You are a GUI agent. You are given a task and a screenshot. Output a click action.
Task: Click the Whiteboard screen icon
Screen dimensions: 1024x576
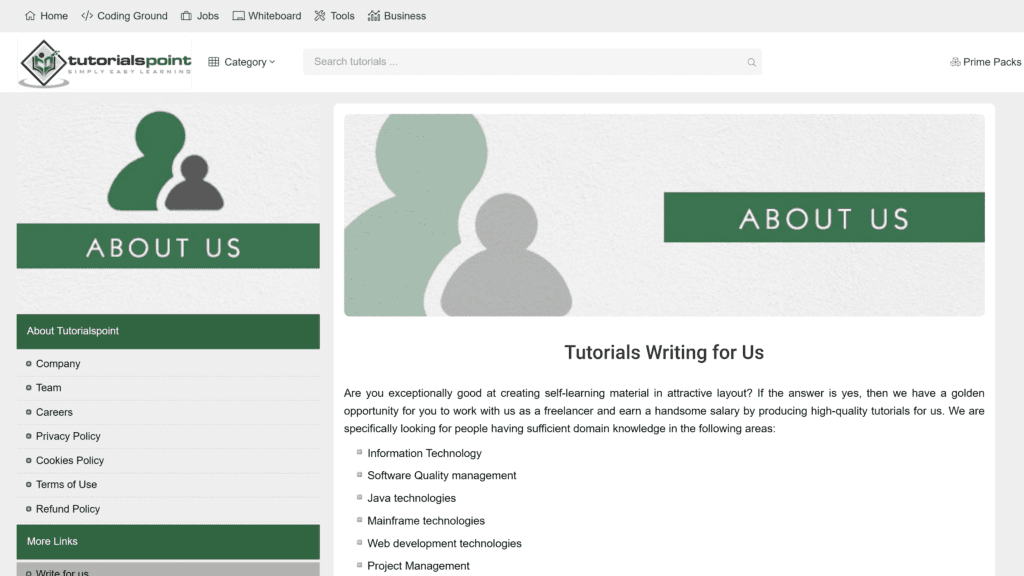click(x=238, y=16)
